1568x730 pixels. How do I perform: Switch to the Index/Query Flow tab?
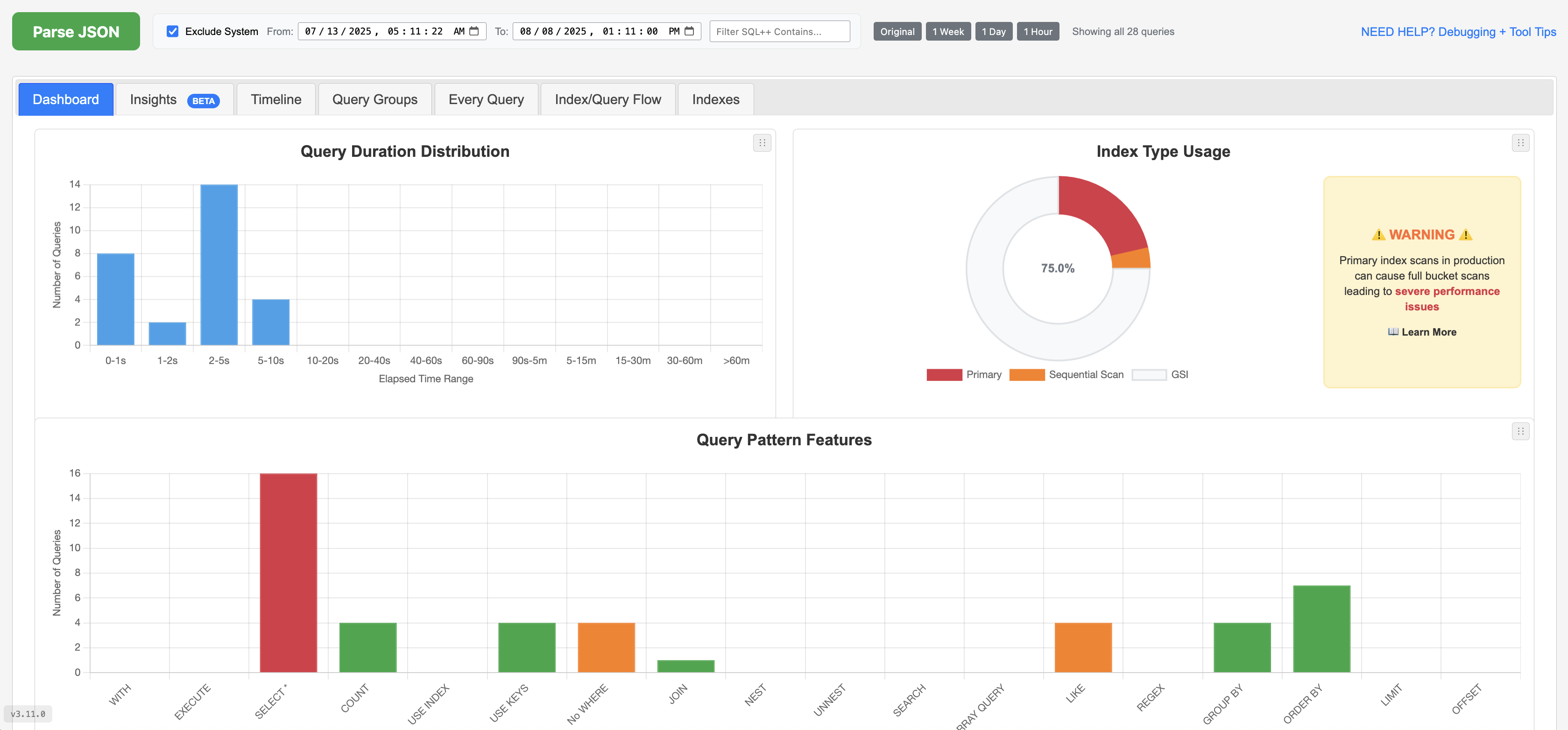click(607, 99)
